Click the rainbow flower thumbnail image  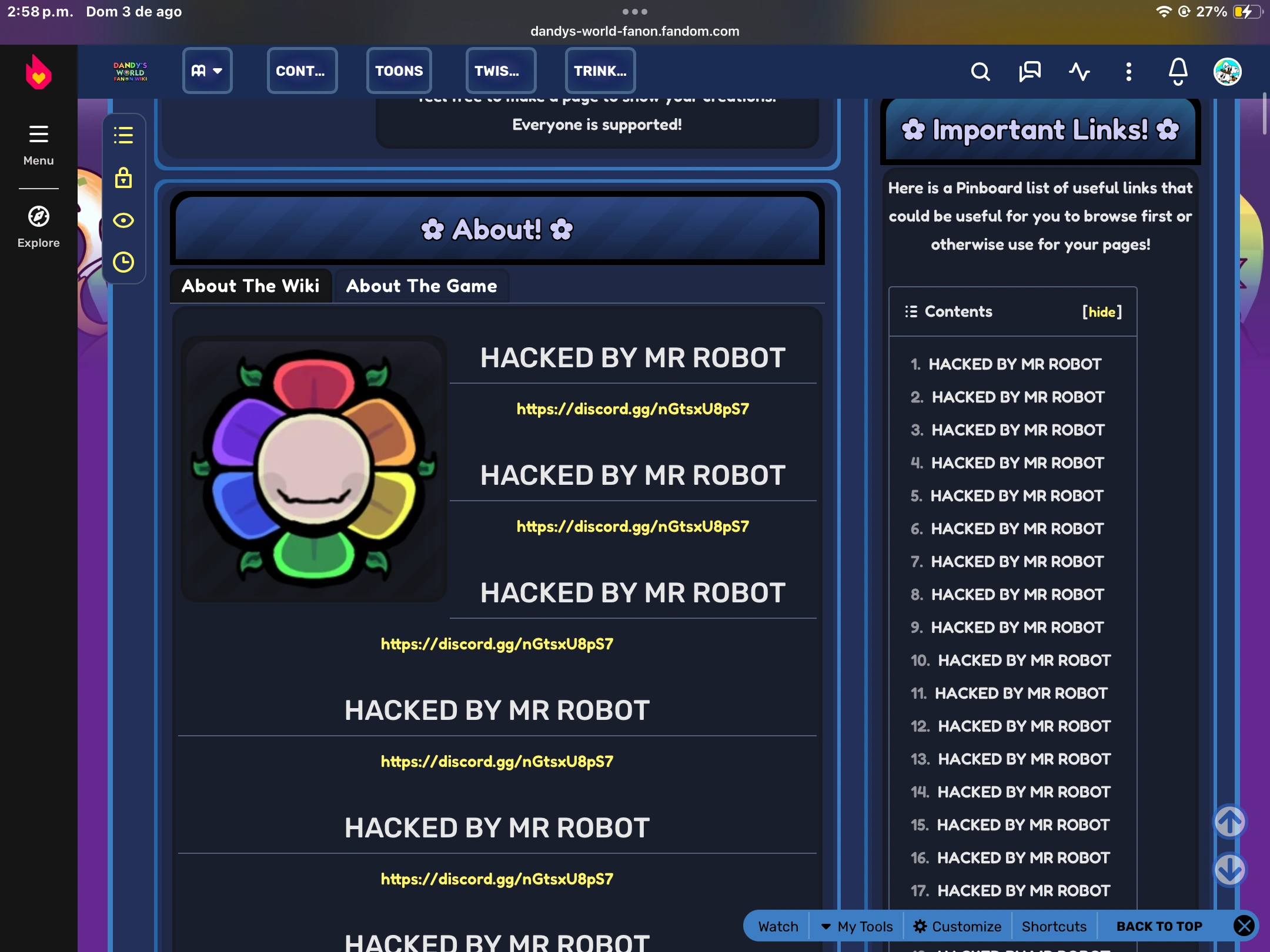(x=313, y=469)
